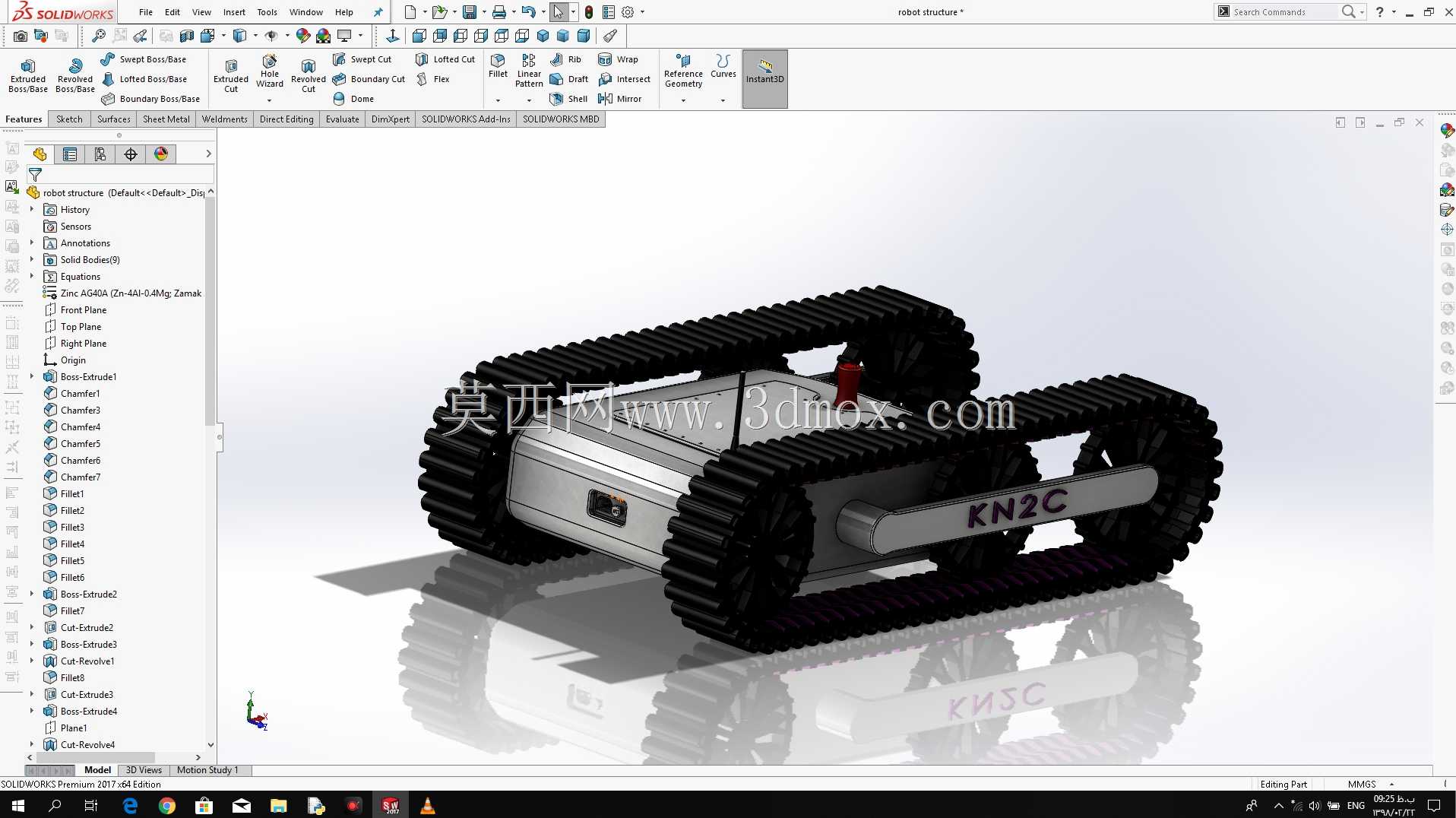Expand the Annotations folder
Image resolution: width=1456 pixels, height=818 pixels.
point(32,243)
